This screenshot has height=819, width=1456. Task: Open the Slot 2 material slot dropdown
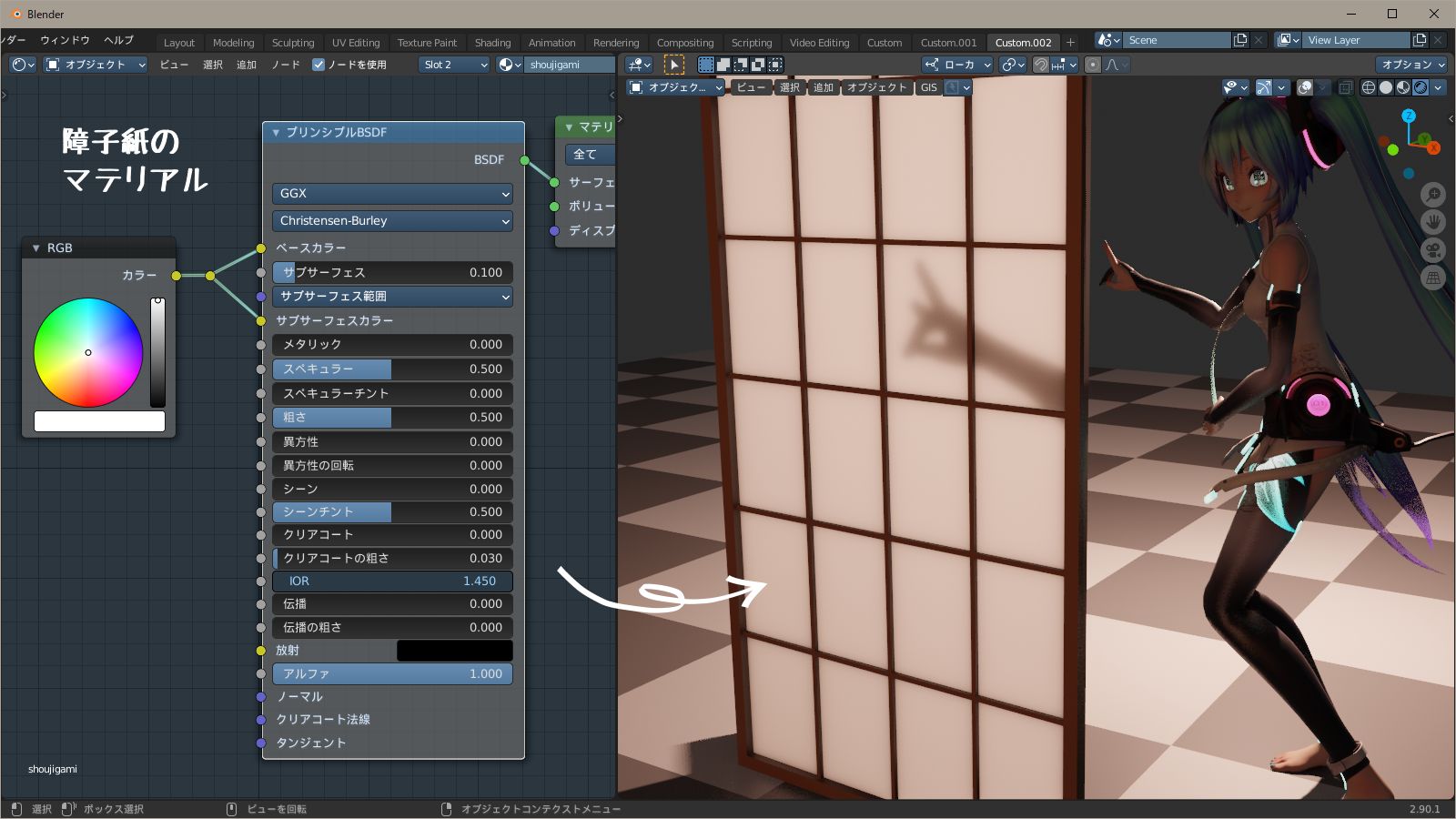455,65
